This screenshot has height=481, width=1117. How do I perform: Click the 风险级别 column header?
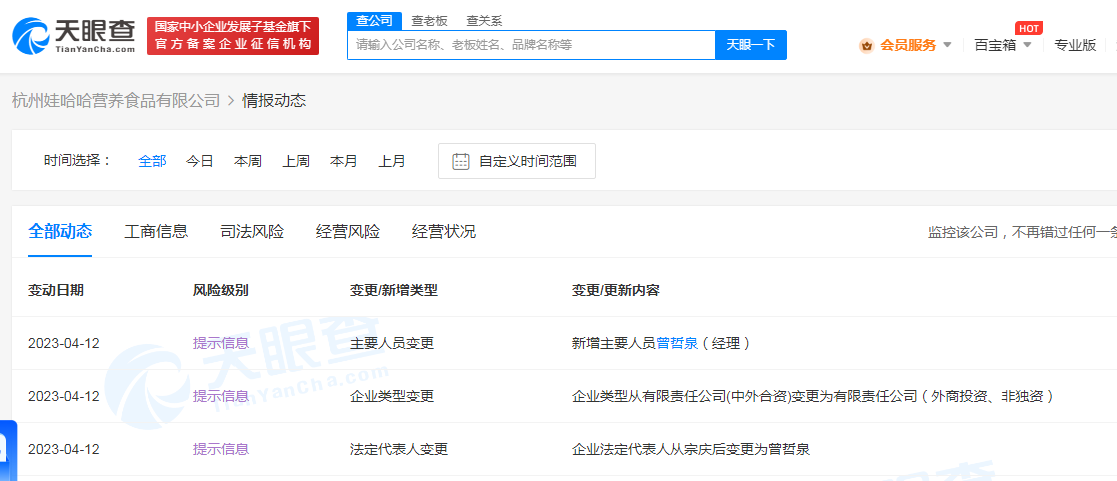click(x=221, y=290)
